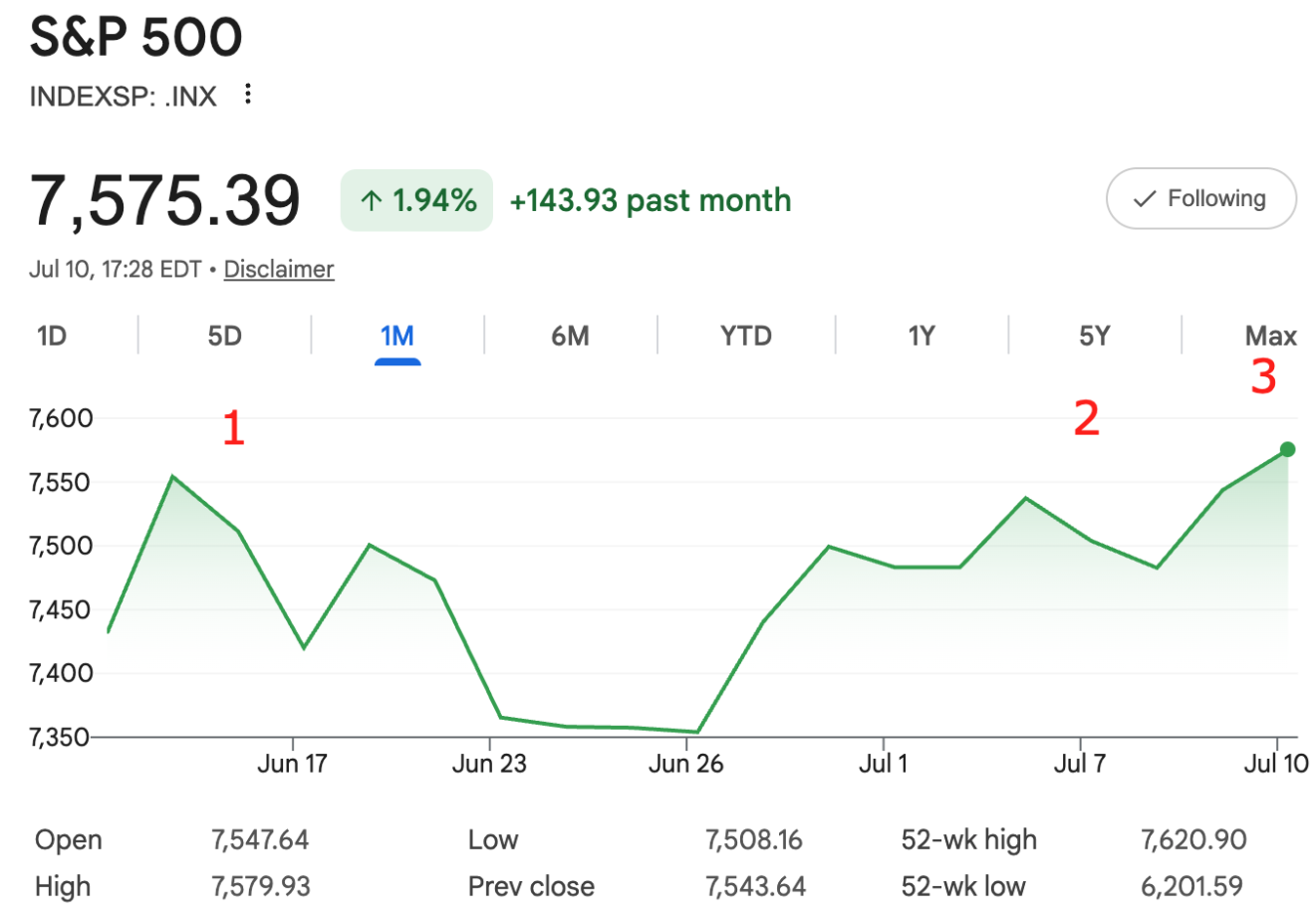Switch chart to 5Y range
This screenshot has width=1315, height=924.
click(1095, 337)
